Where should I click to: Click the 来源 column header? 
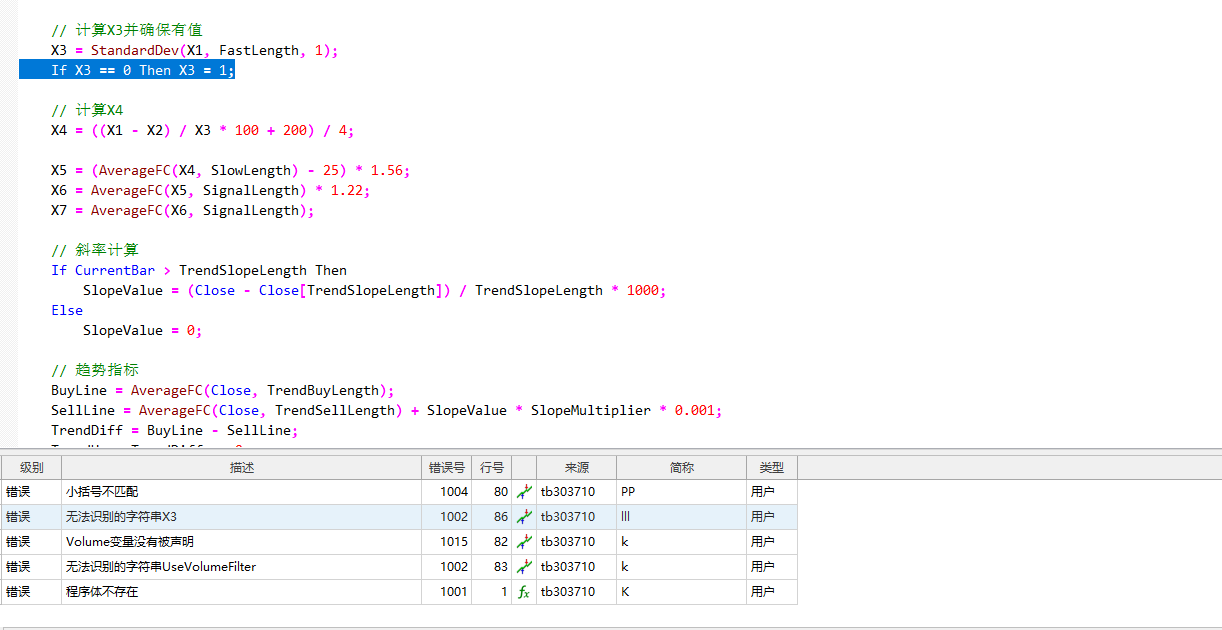576,467
